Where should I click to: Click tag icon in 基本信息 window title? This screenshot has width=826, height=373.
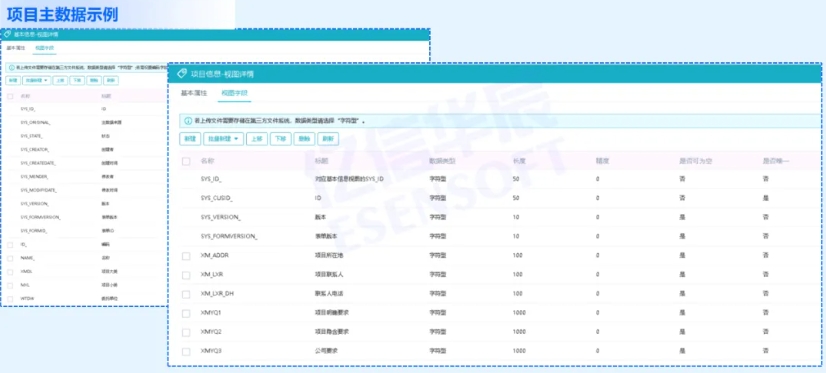[7, 34]
